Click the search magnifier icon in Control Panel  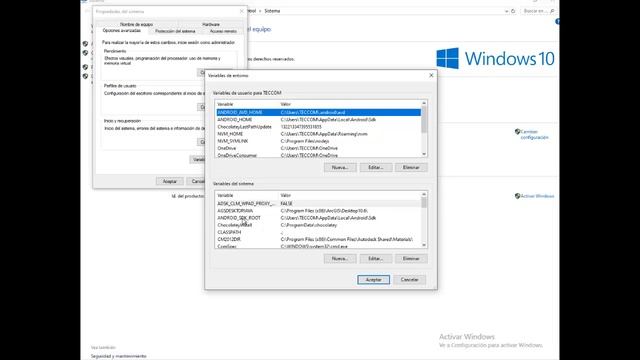[552, 11]
